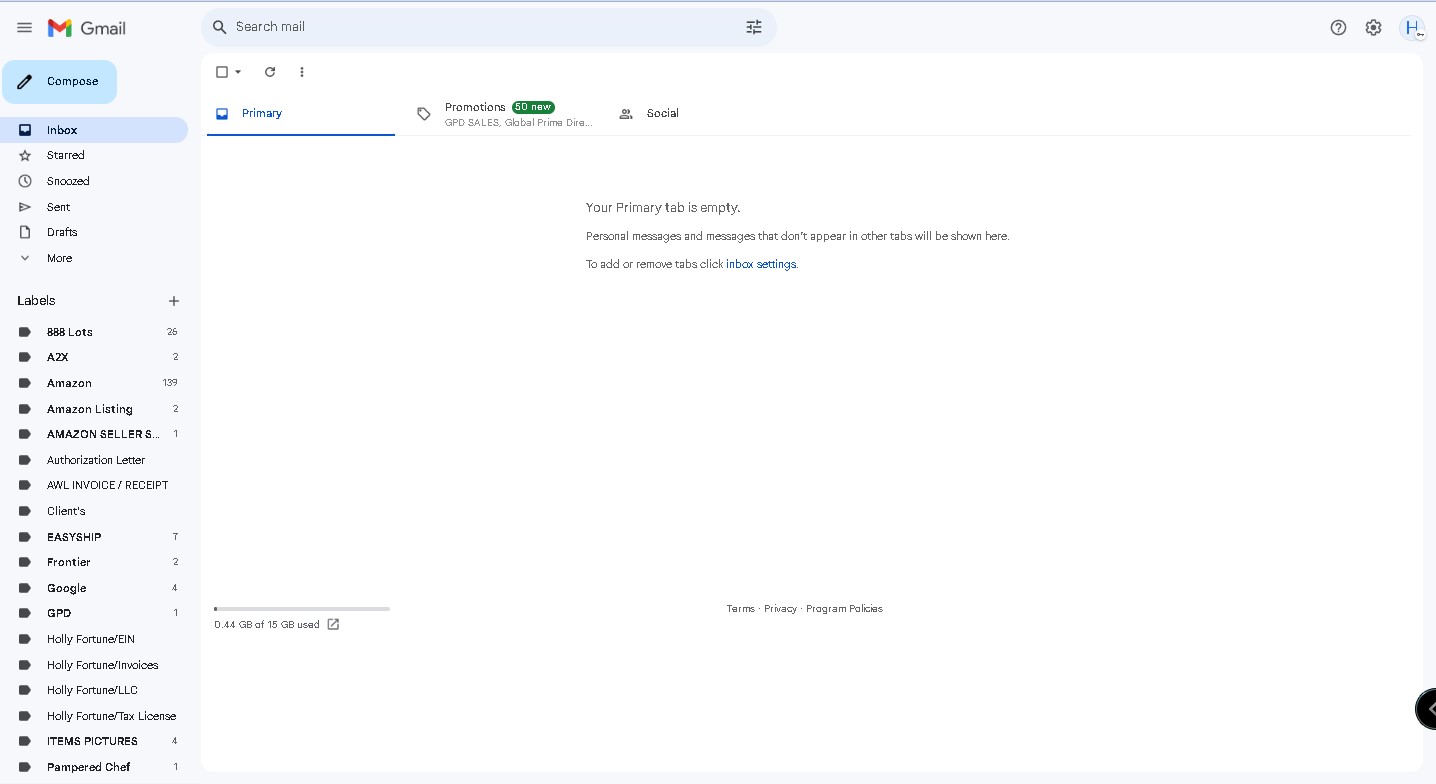Switch to the Promotions tab

pos(503,114)
